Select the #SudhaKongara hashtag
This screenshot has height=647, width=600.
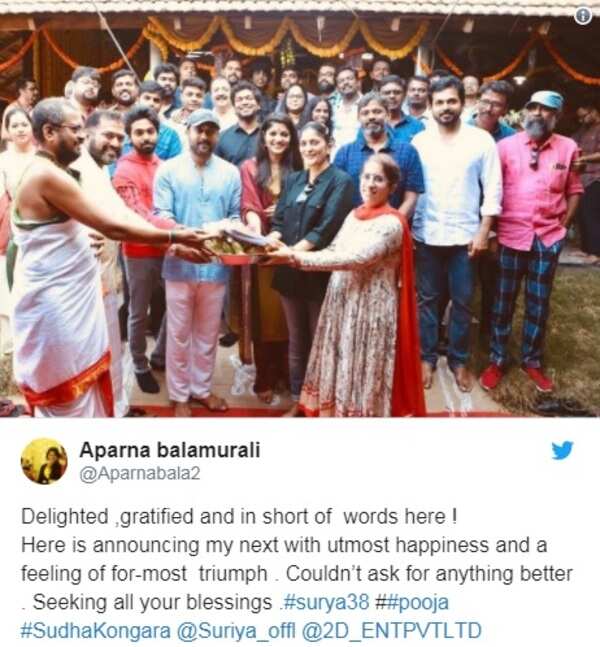(x=95, y=631)
